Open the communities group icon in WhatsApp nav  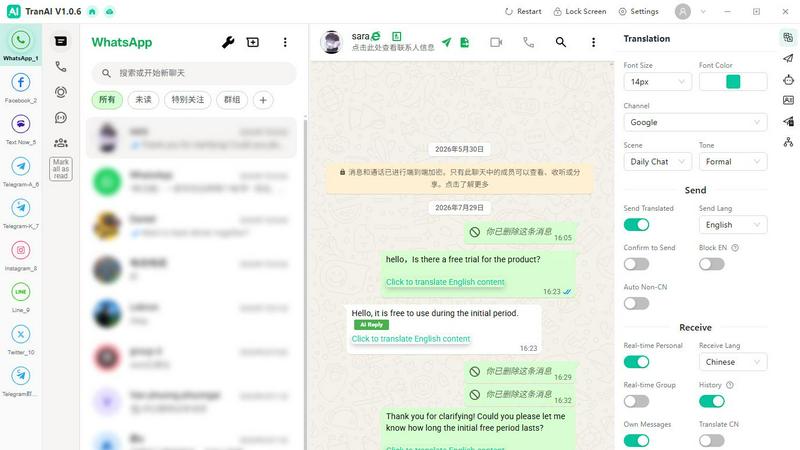(x=61, y=143)
